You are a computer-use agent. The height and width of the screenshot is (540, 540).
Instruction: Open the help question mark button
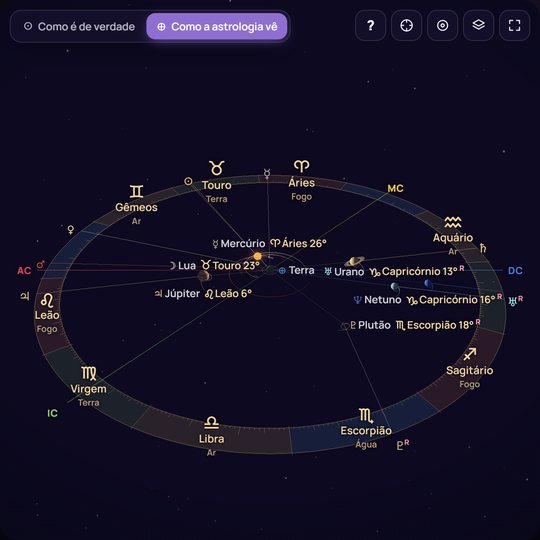[x=370, y=25]
